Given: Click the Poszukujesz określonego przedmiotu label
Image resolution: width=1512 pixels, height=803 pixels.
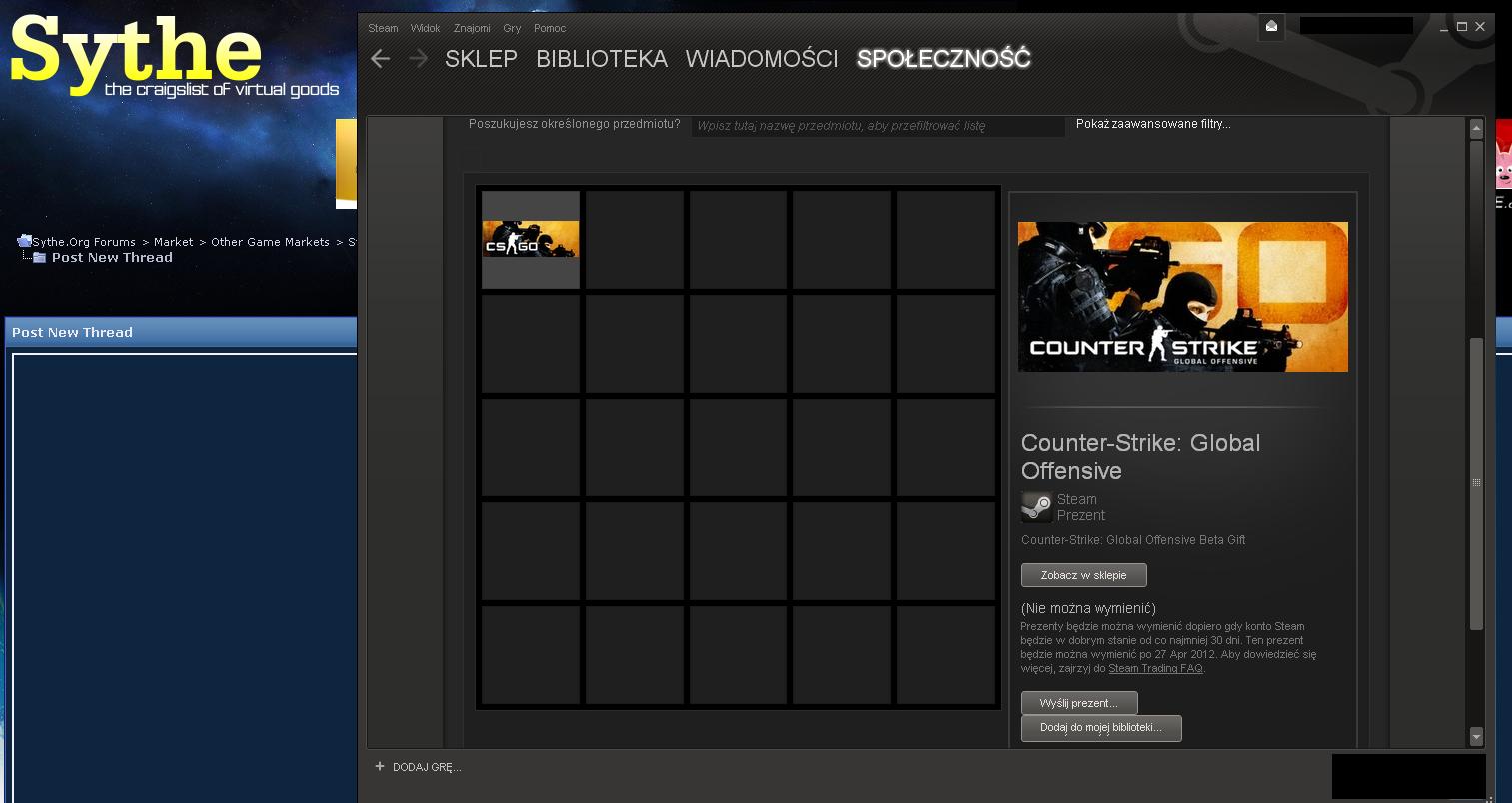Looking at the screenshot, I should 574,124.
